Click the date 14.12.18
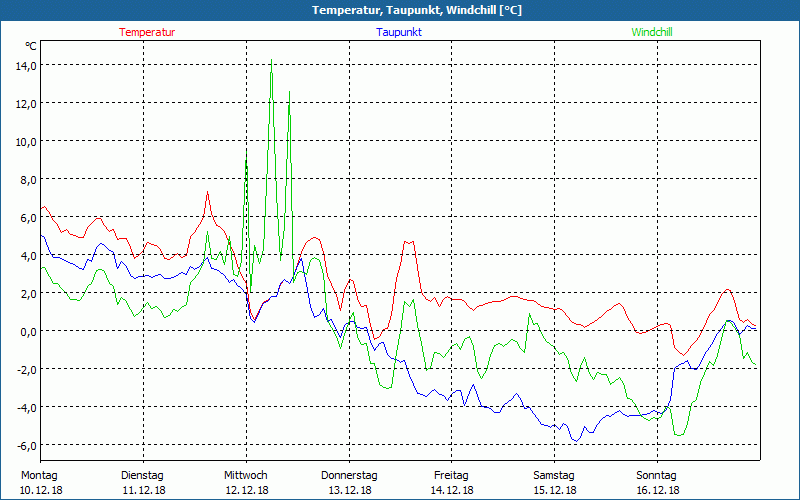800x500 pixels. [452, 491]
